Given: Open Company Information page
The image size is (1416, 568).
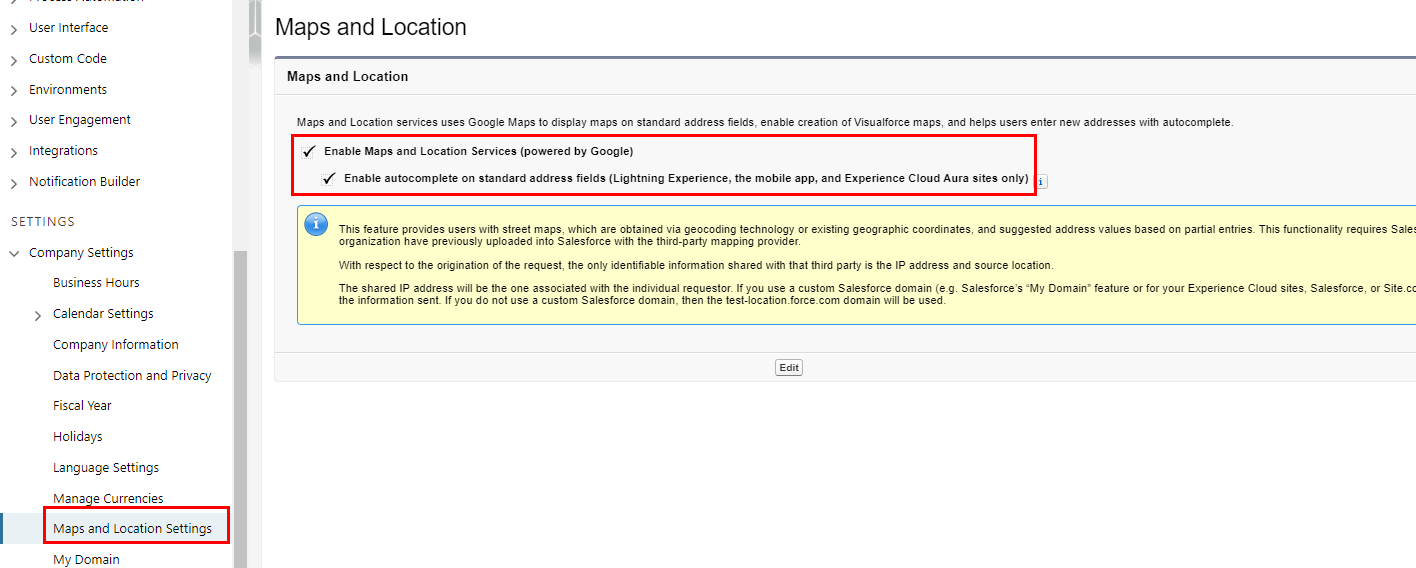Looking at the screenshot, I should (x=116, y=345).
